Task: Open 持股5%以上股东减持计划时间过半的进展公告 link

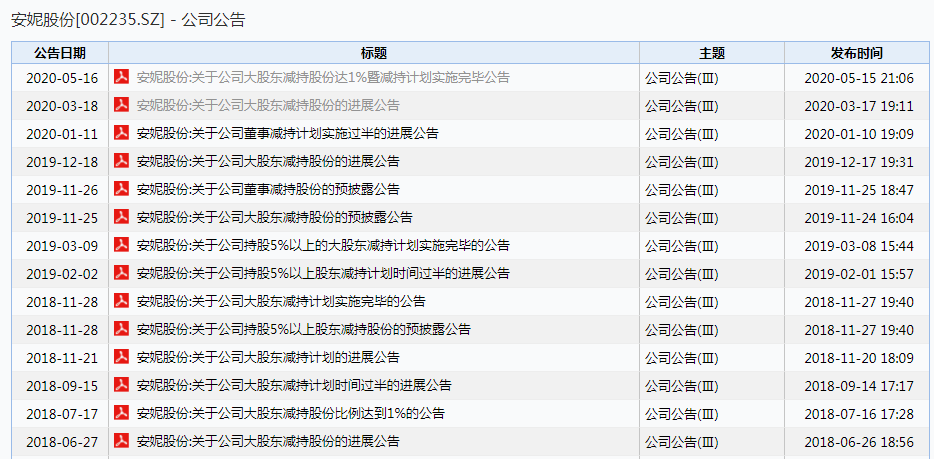Action: [323, 273]
